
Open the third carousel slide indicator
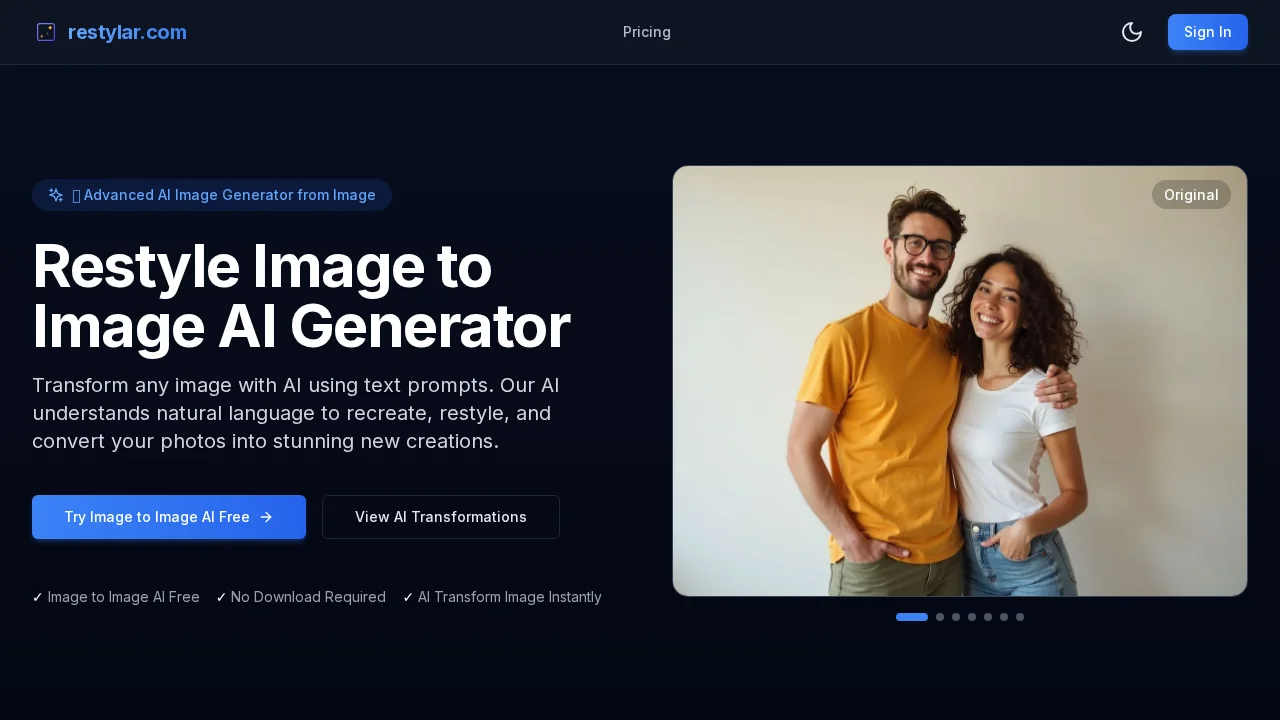(x=956, y=617)
